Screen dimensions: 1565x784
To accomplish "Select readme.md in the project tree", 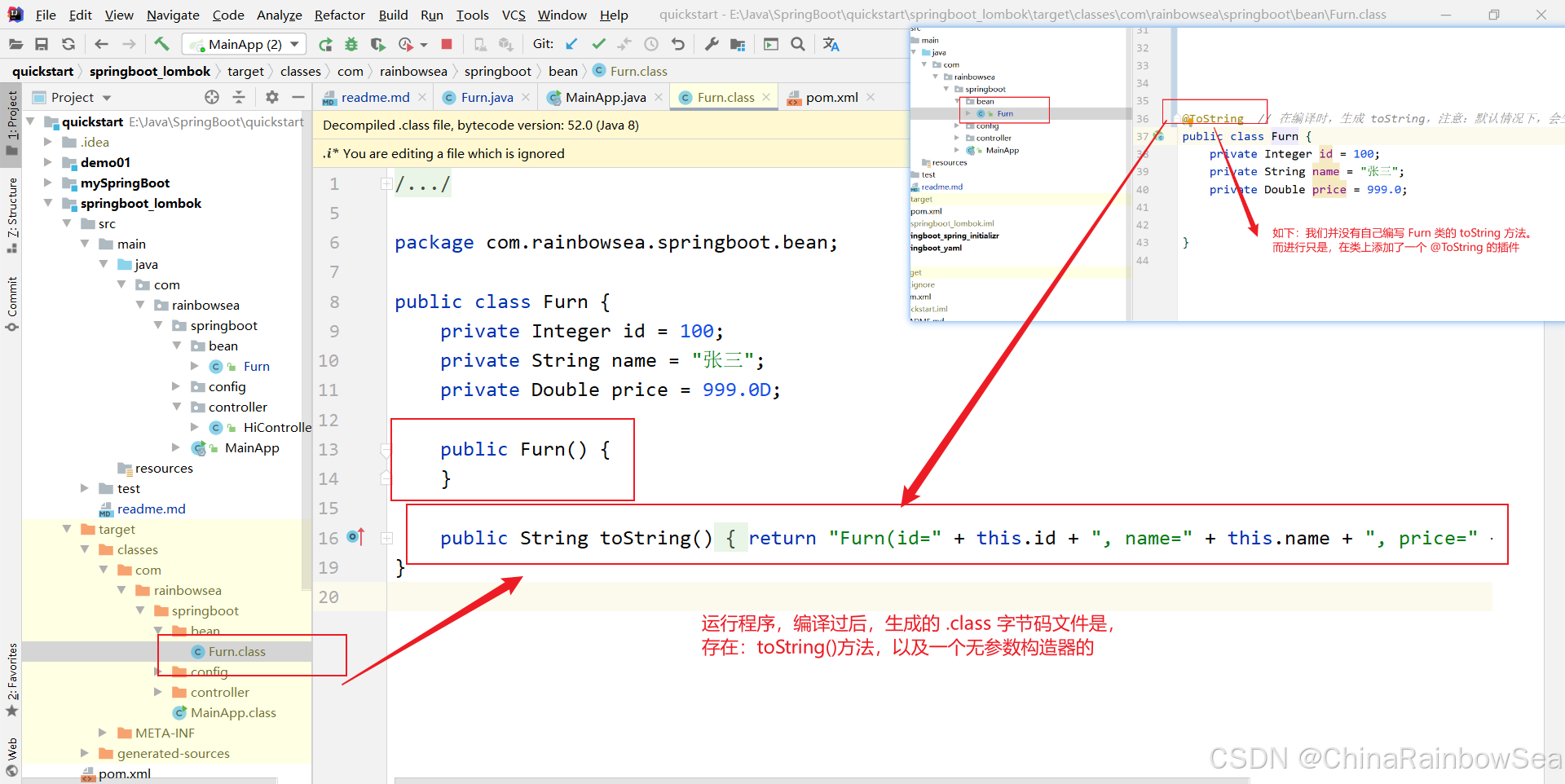I will [x=151, y=509].
